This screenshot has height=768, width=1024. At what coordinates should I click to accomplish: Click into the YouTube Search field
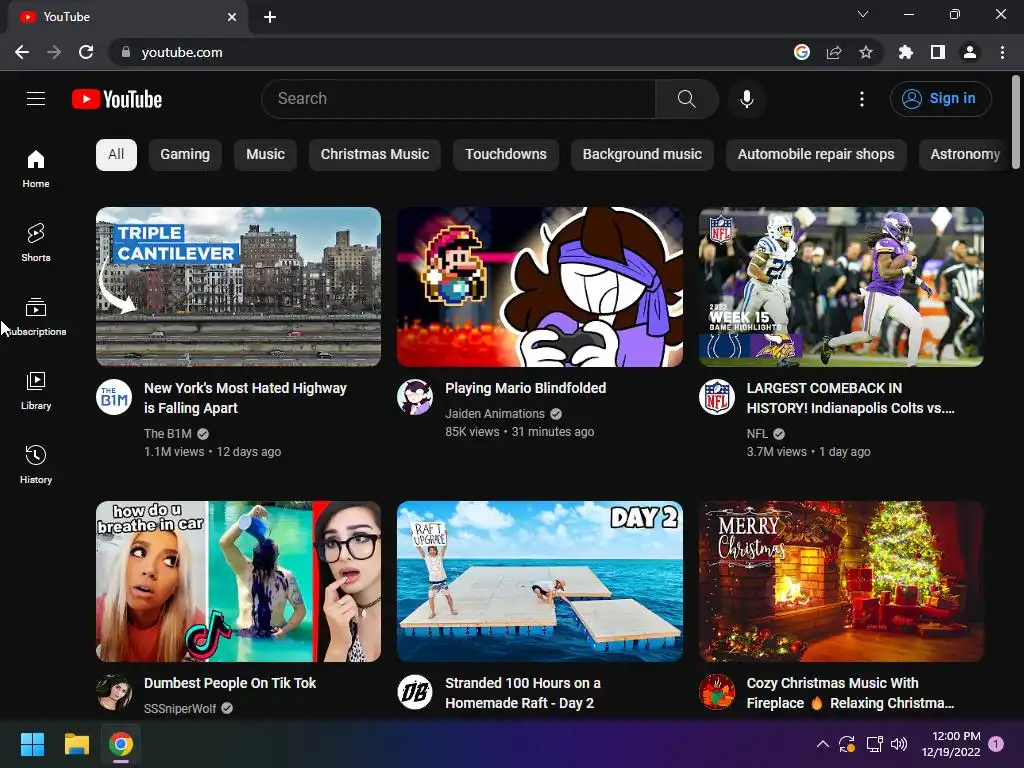click(x=458, y=99)
